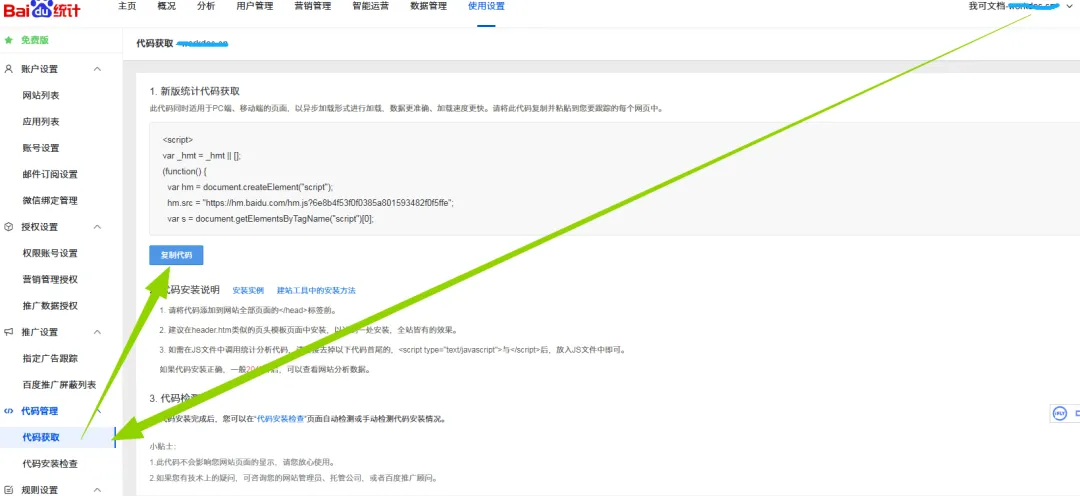This screenshot has height=496, width=1080.
Task: Click the 复制代码 button
Action: (176, 255)
